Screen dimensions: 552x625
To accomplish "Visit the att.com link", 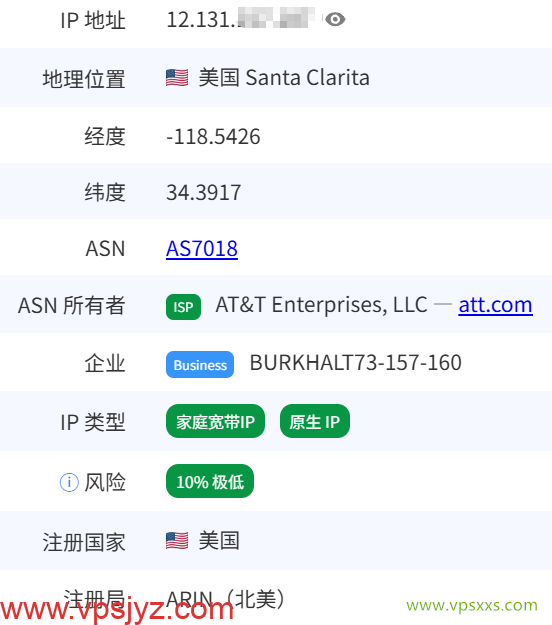I will 495,305.
